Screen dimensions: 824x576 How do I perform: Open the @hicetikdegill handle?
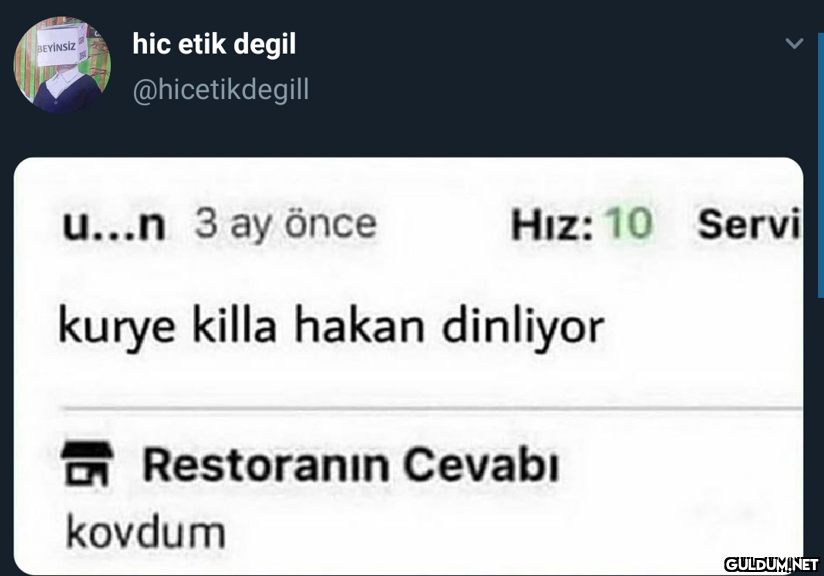click(x=221, y=90)
